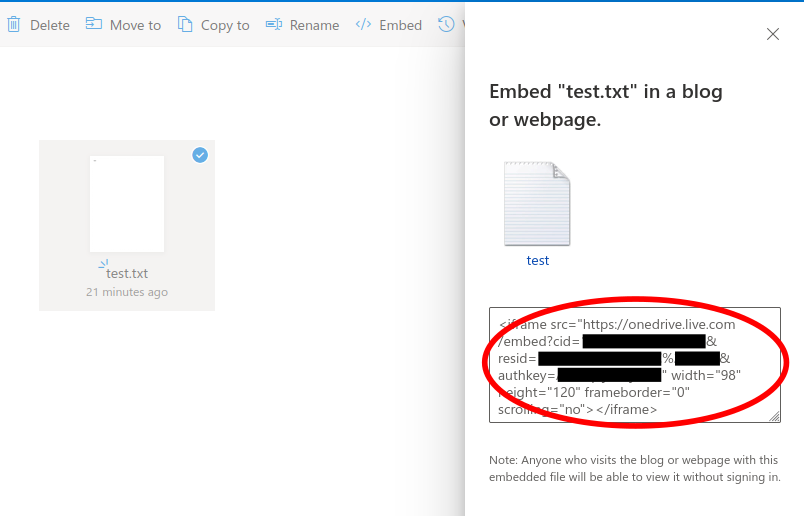Screen dimensions: 804x516
Task: Click the Move to folder icon
Action: coord(93,24)
